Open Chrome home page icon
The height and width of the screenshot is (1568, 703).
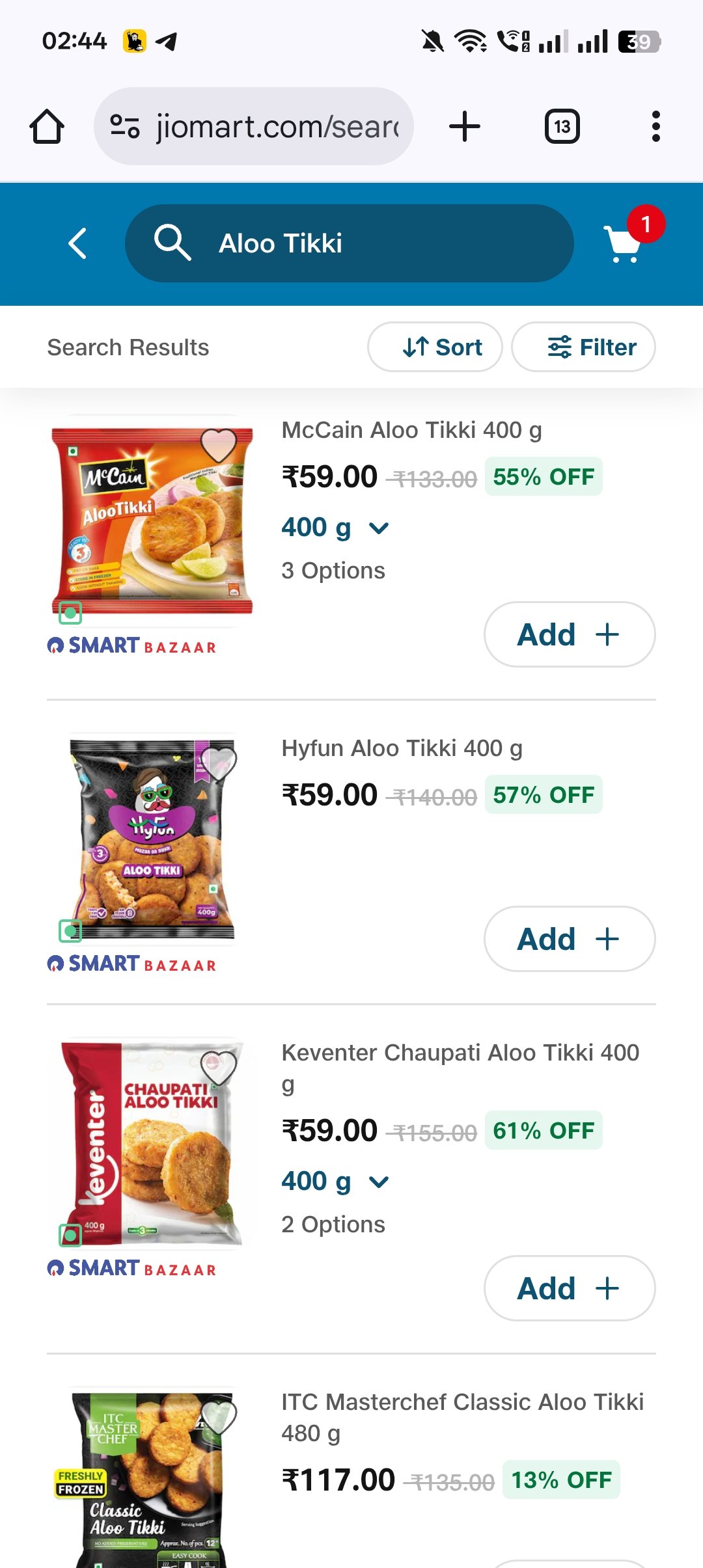coord(47,126)
